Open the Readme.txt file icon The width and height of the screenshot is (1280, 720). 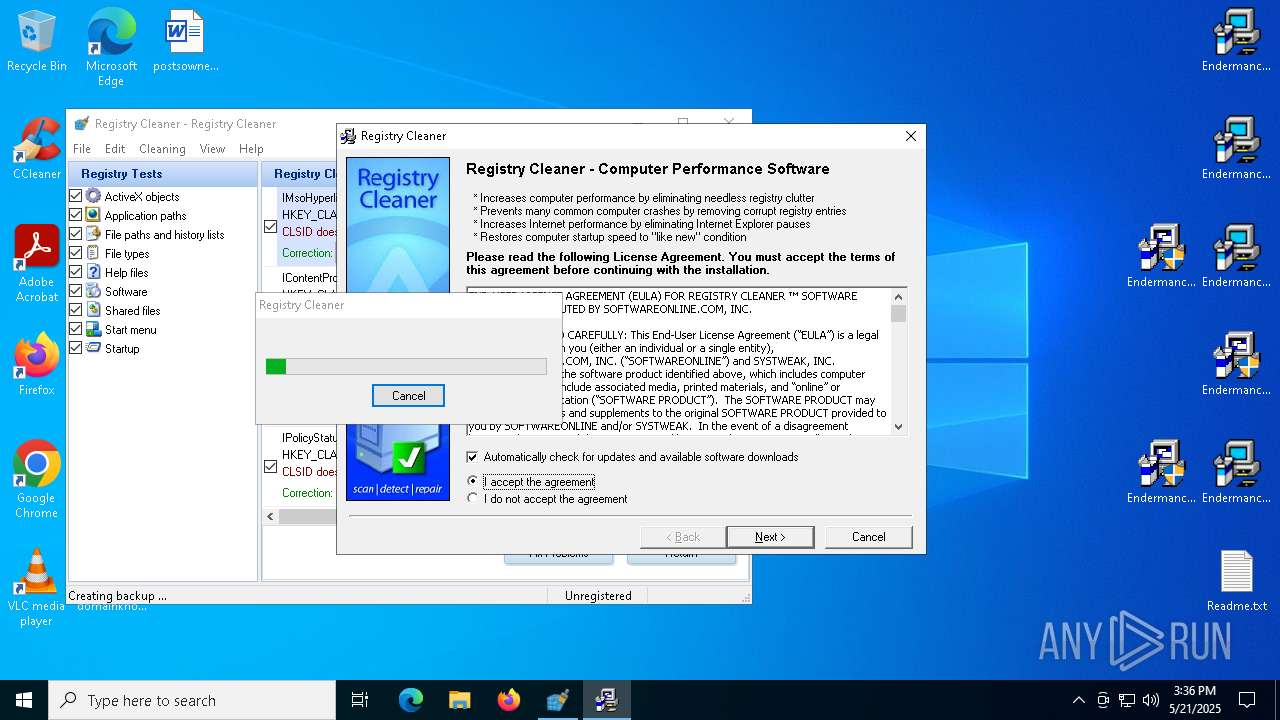pyautogui.click(x=1237, y=581)
